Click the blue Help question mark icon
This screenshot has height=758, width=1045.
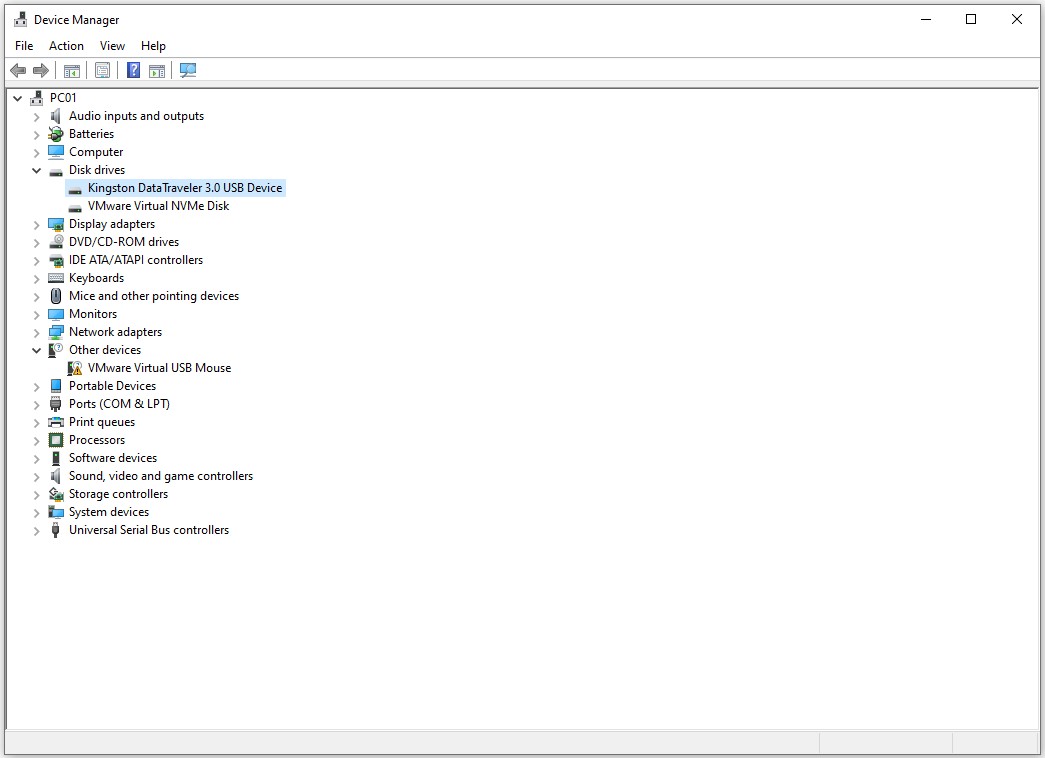point(133,70)
